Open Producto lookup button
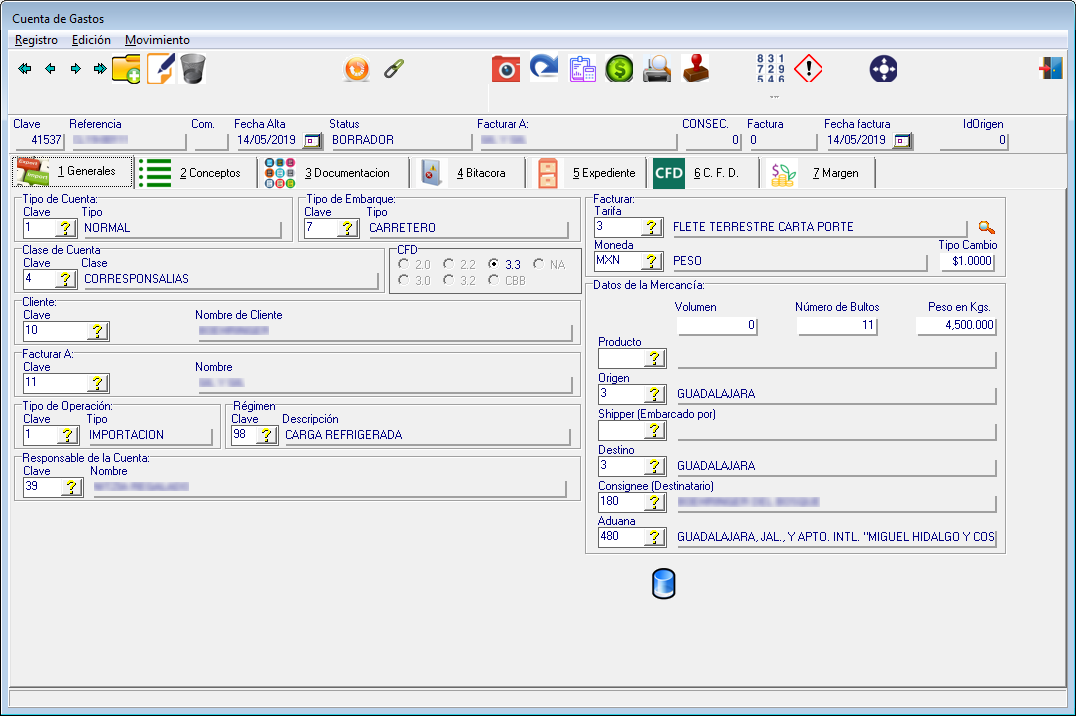 (655, 358)
